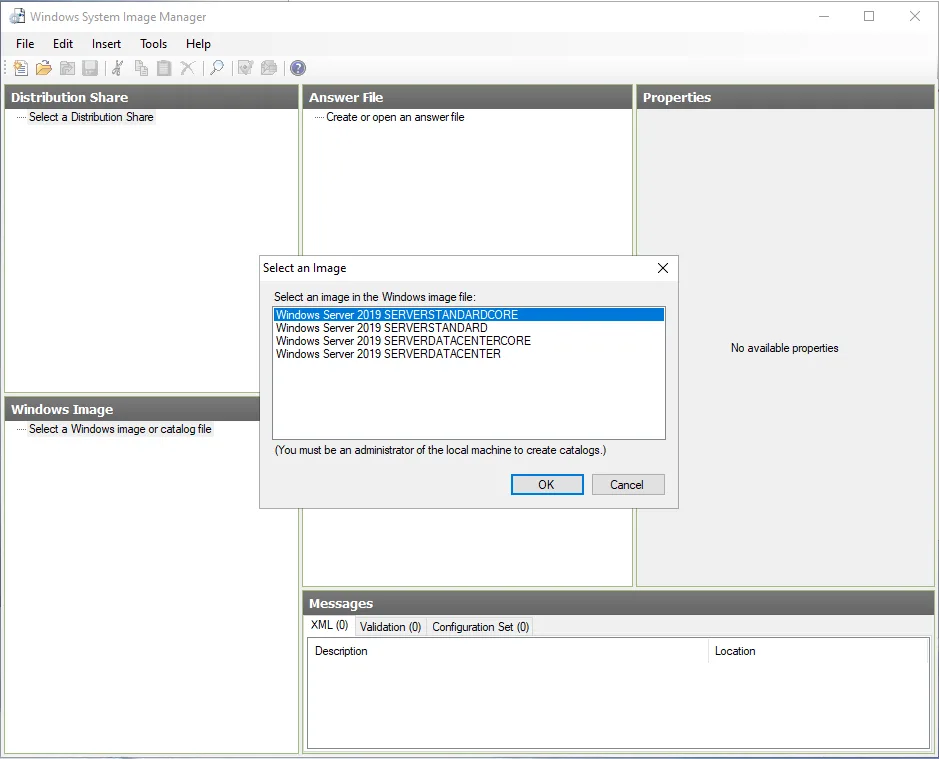Viewport: 939px width, 759px height.
Task: Click 'Select a Windows image or catalog file'
Action: tap(120, 429)
